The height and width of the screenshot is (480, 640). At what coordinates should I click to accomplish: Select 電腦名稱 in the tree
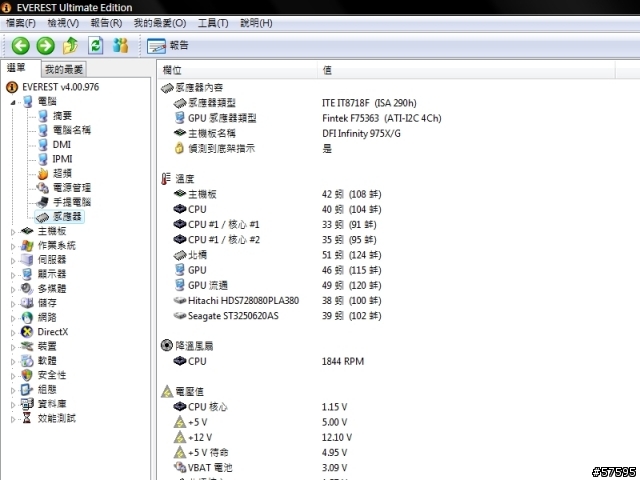coord(72,130)
